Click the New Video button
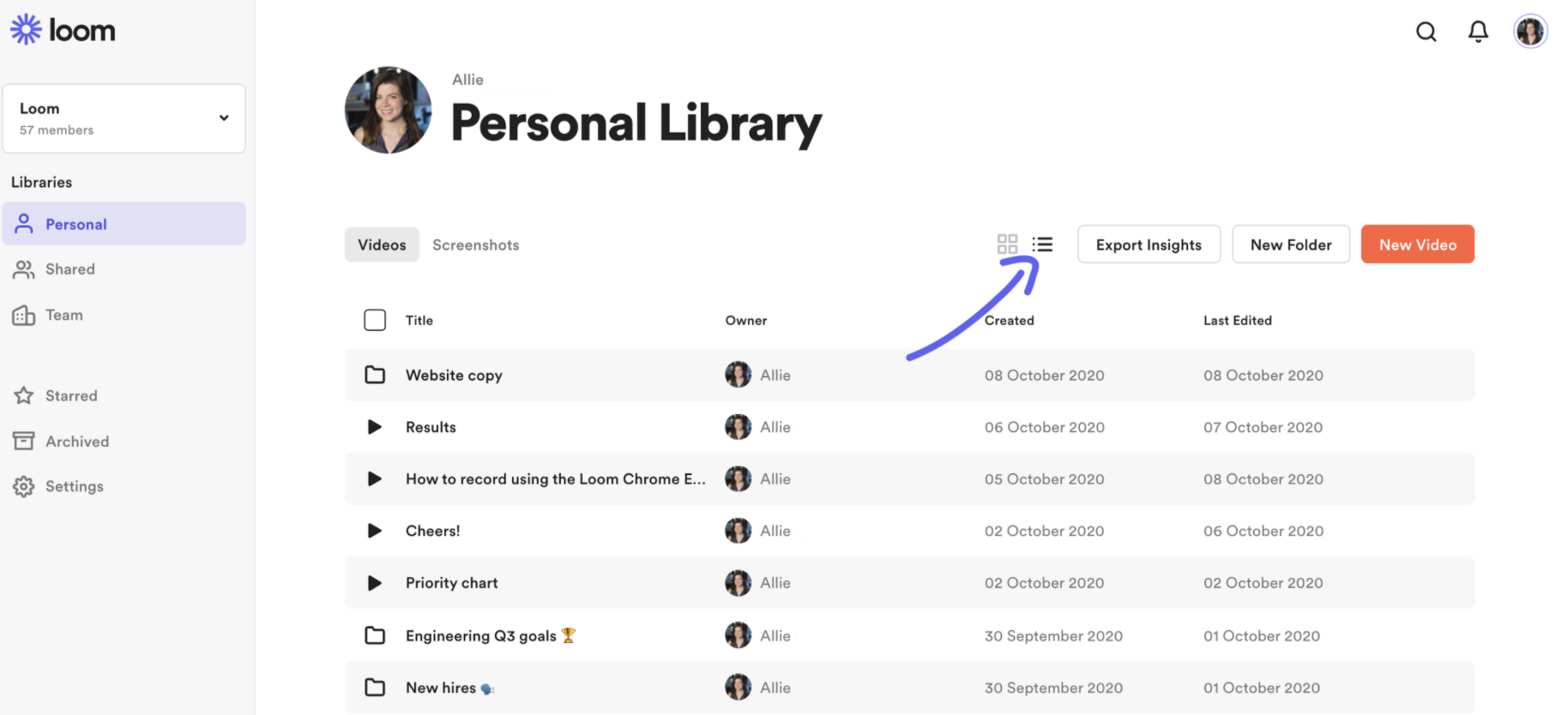The height and width of the screenshot is (715, 1568). tap(1417, 244)
